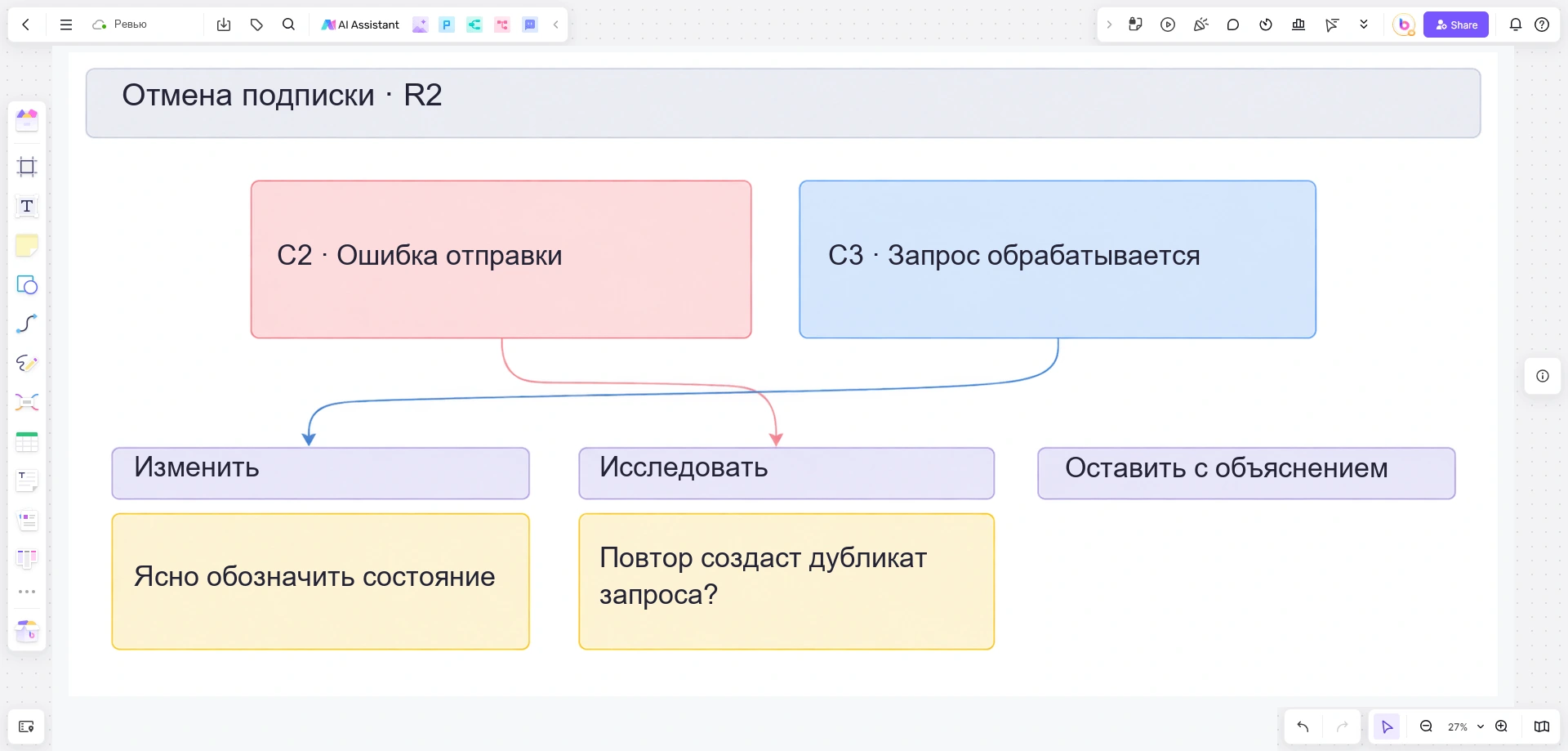Collapse the AI toolbar with the chevron
1568x751 pixels.
click(556, 25)
